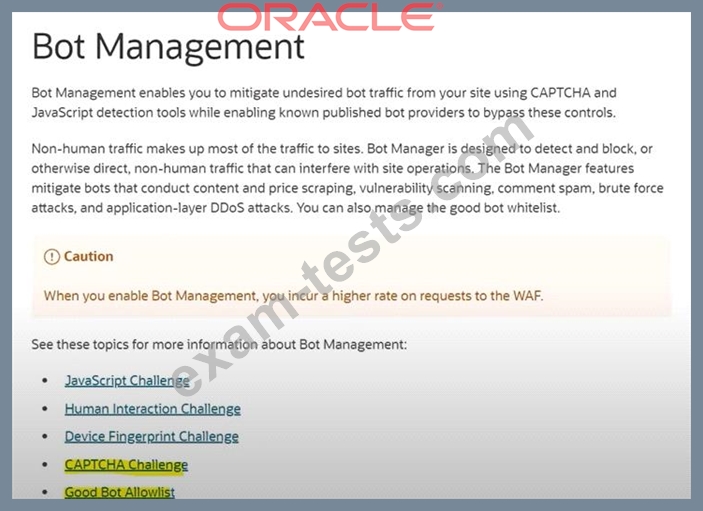
Task: Click paragraph starting 'Non-human traffic makes up'
Action: pyautogui.click(x=347, y=178)
